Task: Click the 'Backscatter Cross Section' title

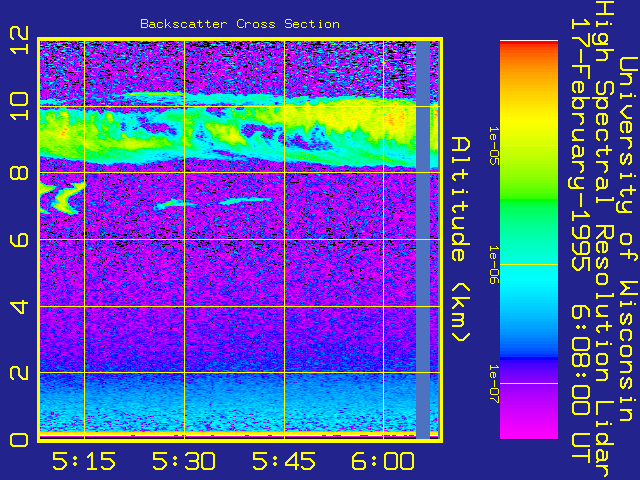Action: click(240, 24)
